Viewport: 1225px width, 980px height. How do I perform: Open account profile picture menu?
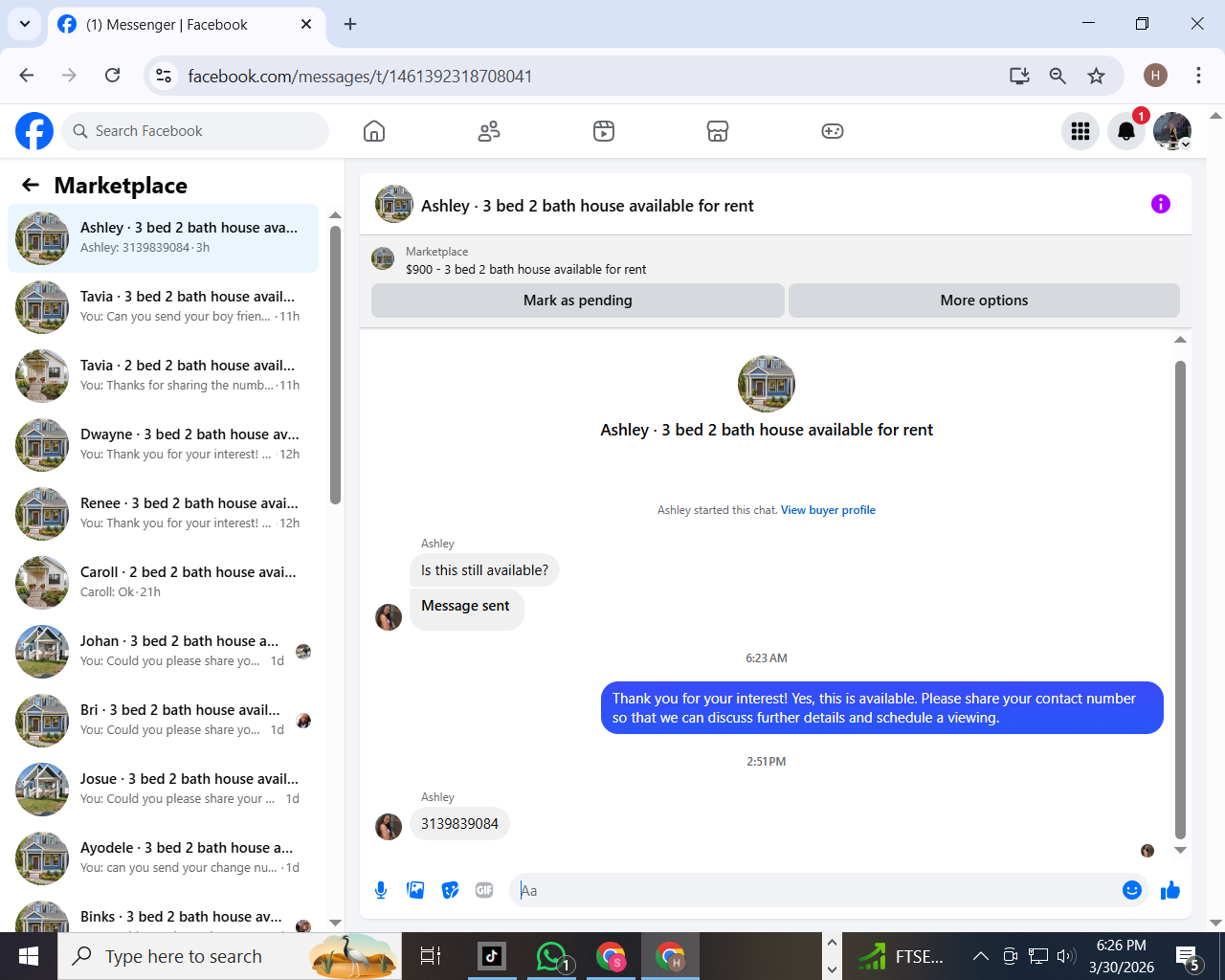click(1172, 131)
